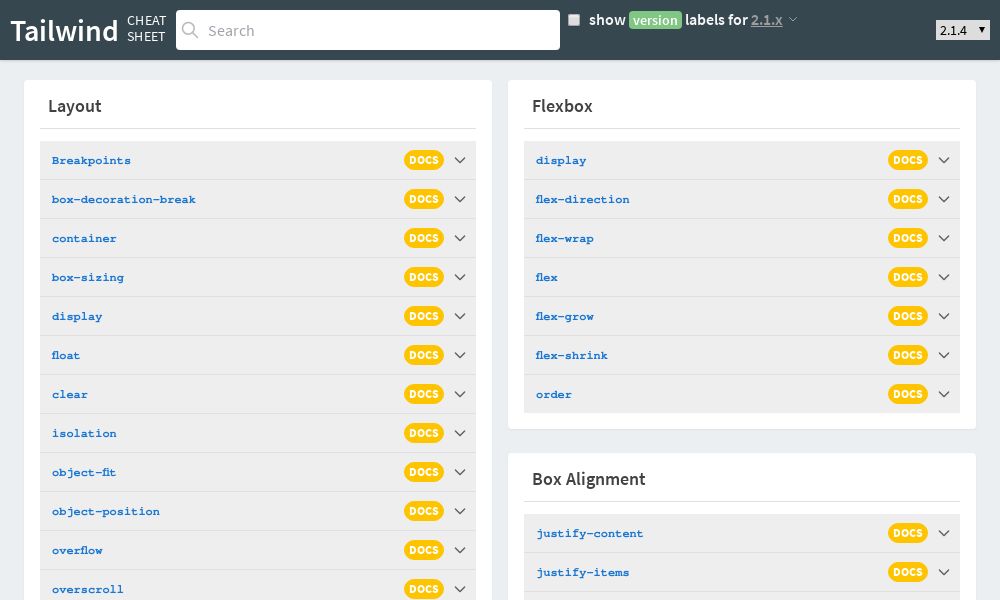This screenshot has height=600, width=1000.
Task: Expand the container utility entry
Action: click(x=460, y=238)
